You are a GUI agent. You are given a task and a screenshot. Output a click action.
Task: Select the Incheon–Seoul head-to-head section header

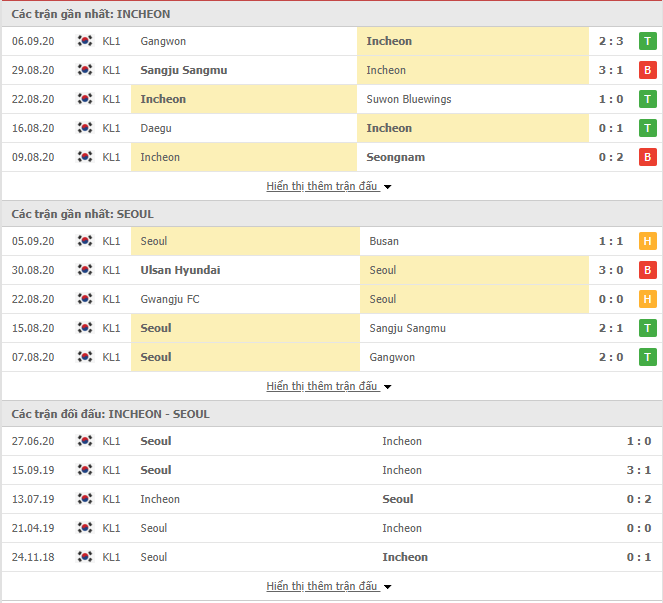111,414
